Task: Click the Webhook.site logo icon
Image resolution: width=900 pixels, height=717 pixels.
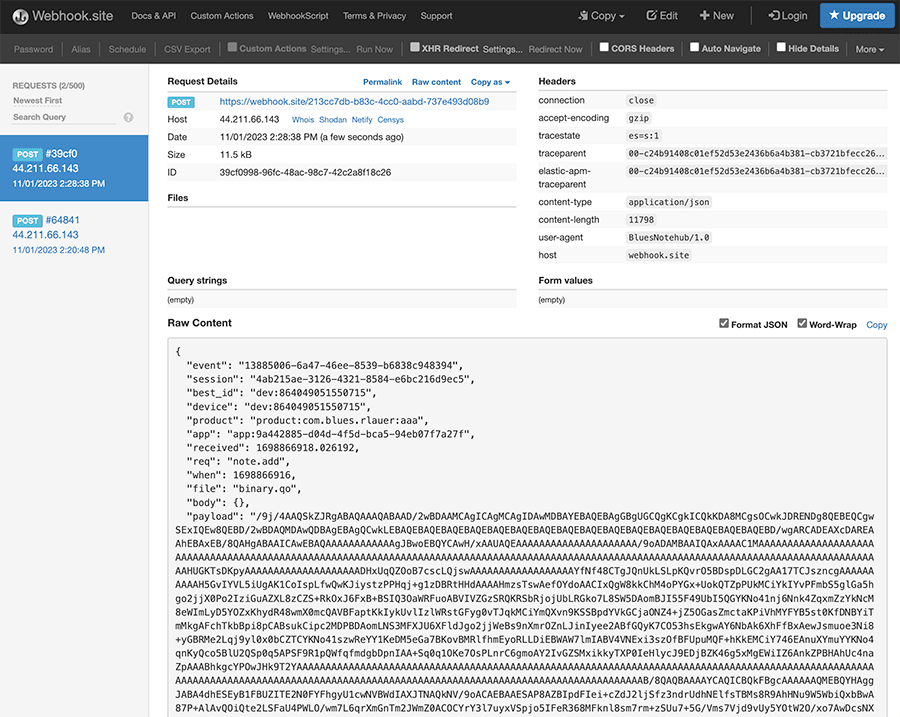Action: tap(20, 17)
